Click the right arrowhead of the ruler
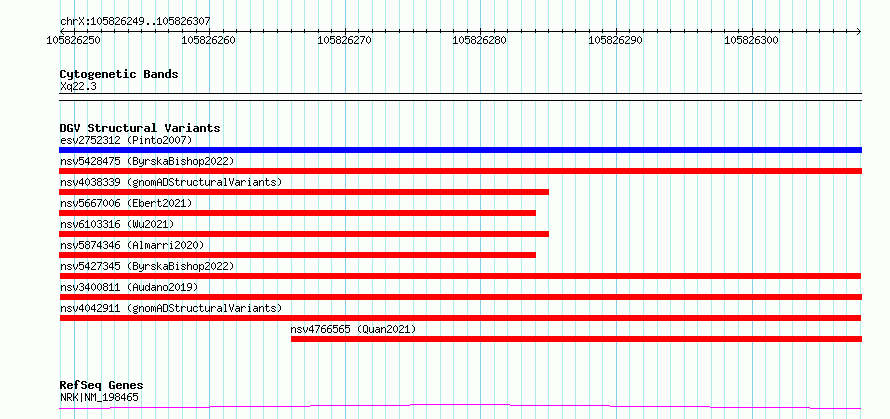This screenshot has height=419, width=890. coord(859,31)
